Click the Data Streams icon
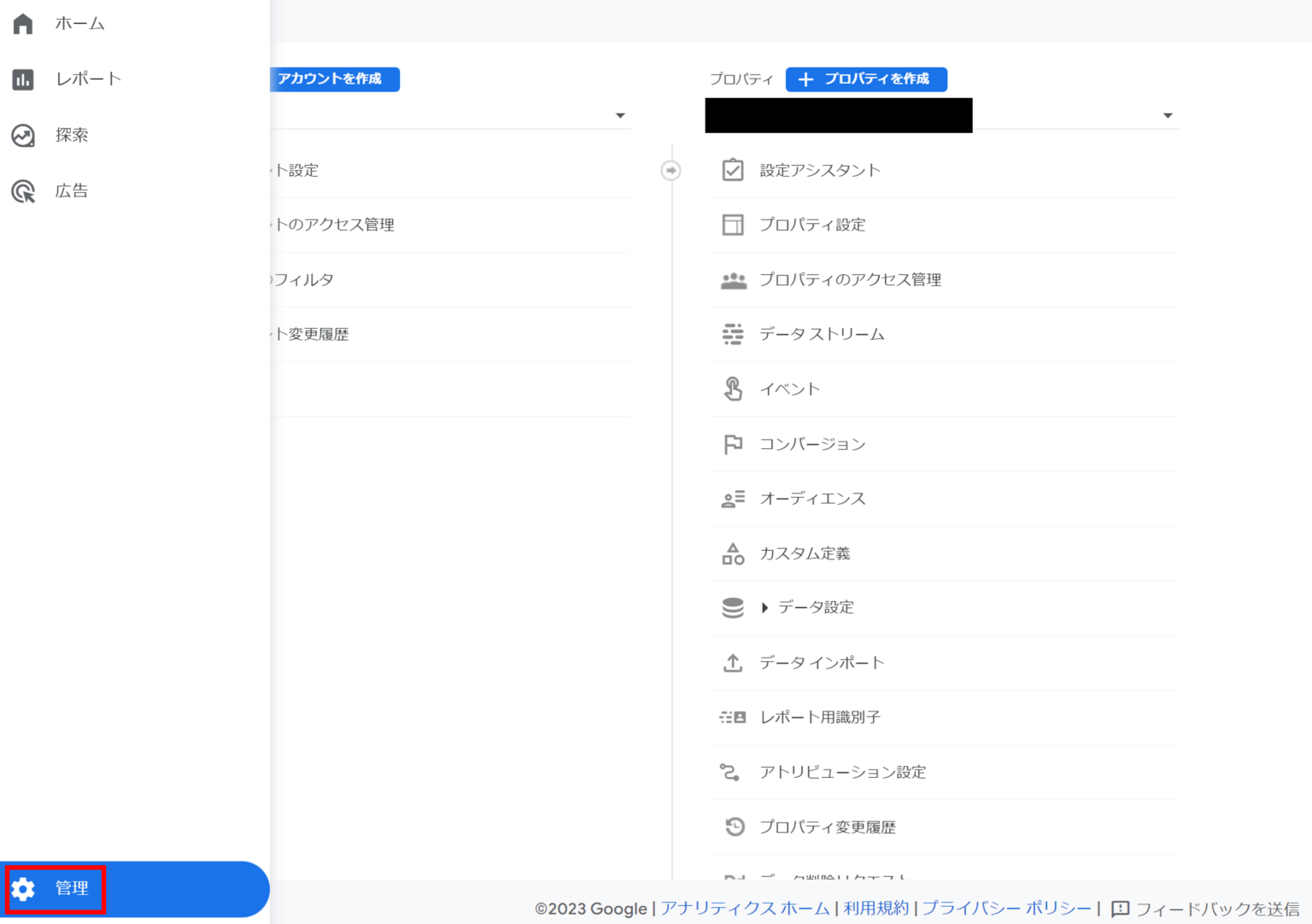 [733, 334]
